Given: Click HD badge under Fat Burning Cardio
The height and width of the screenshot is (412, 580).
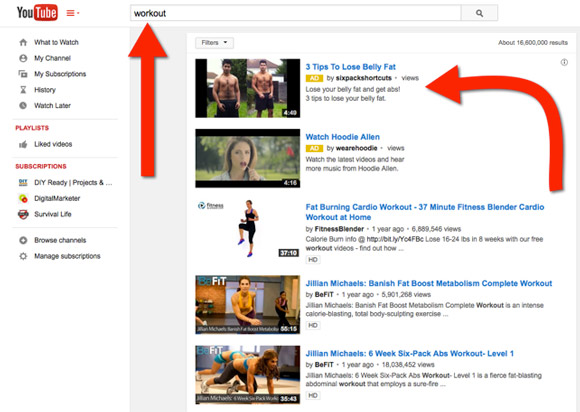Looking at the screenshot, I should [x=313, y=260].
